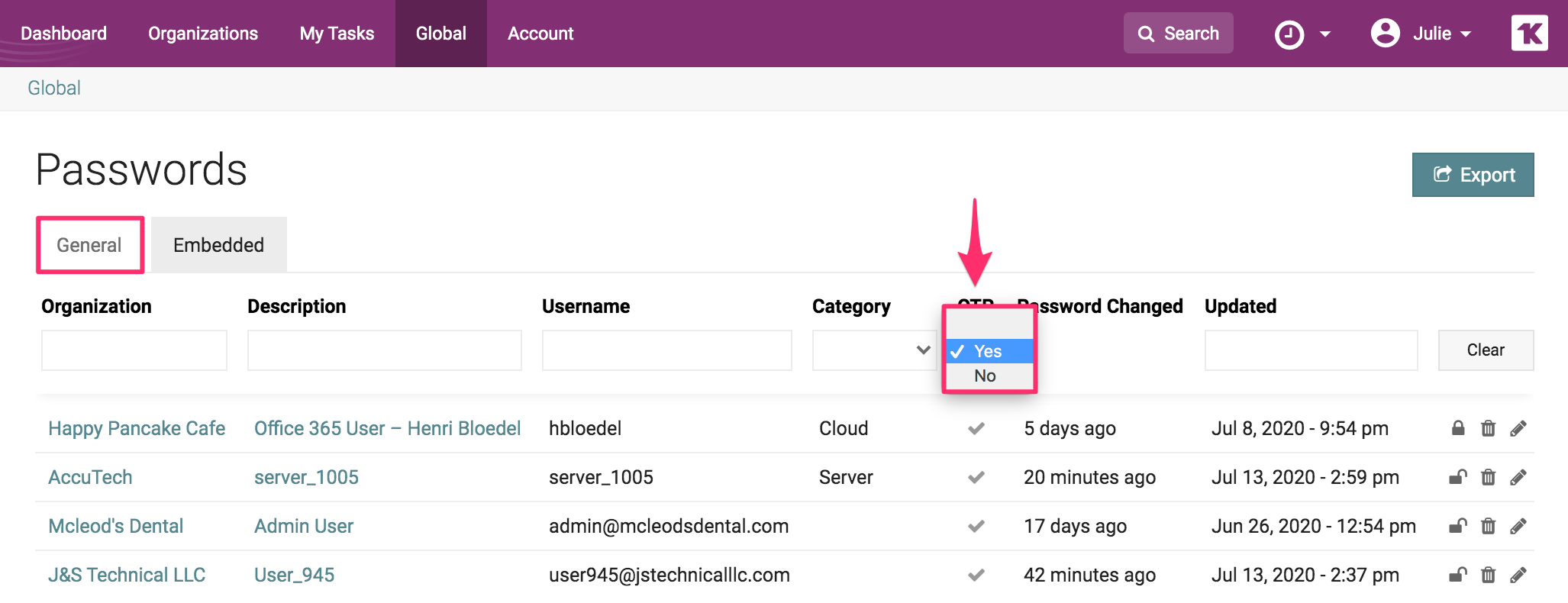Switch to the Embedded tab

point(218,245)
